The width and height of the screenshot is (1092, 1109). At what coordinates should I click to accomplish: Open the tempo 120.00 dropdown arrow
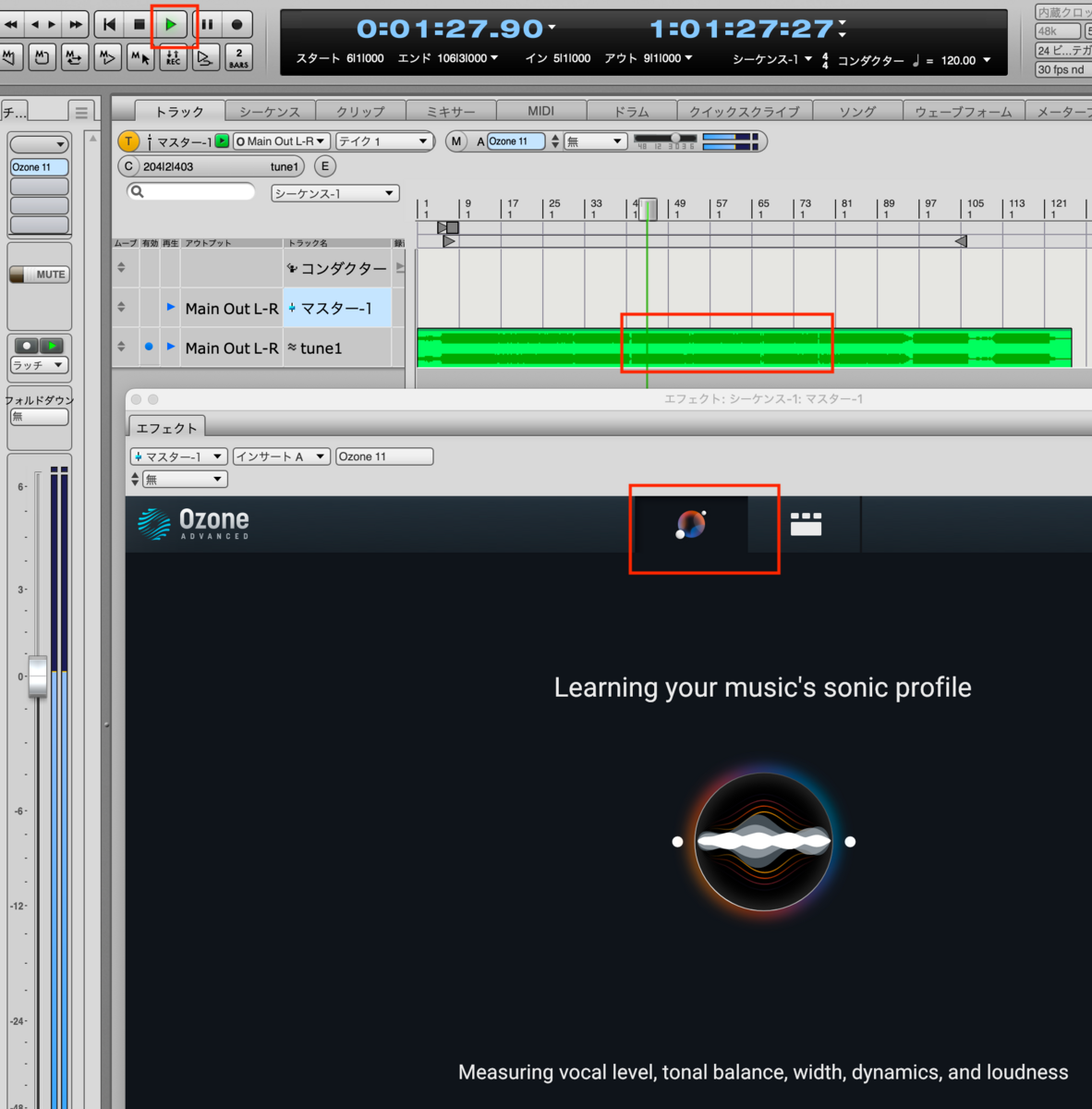987,61
